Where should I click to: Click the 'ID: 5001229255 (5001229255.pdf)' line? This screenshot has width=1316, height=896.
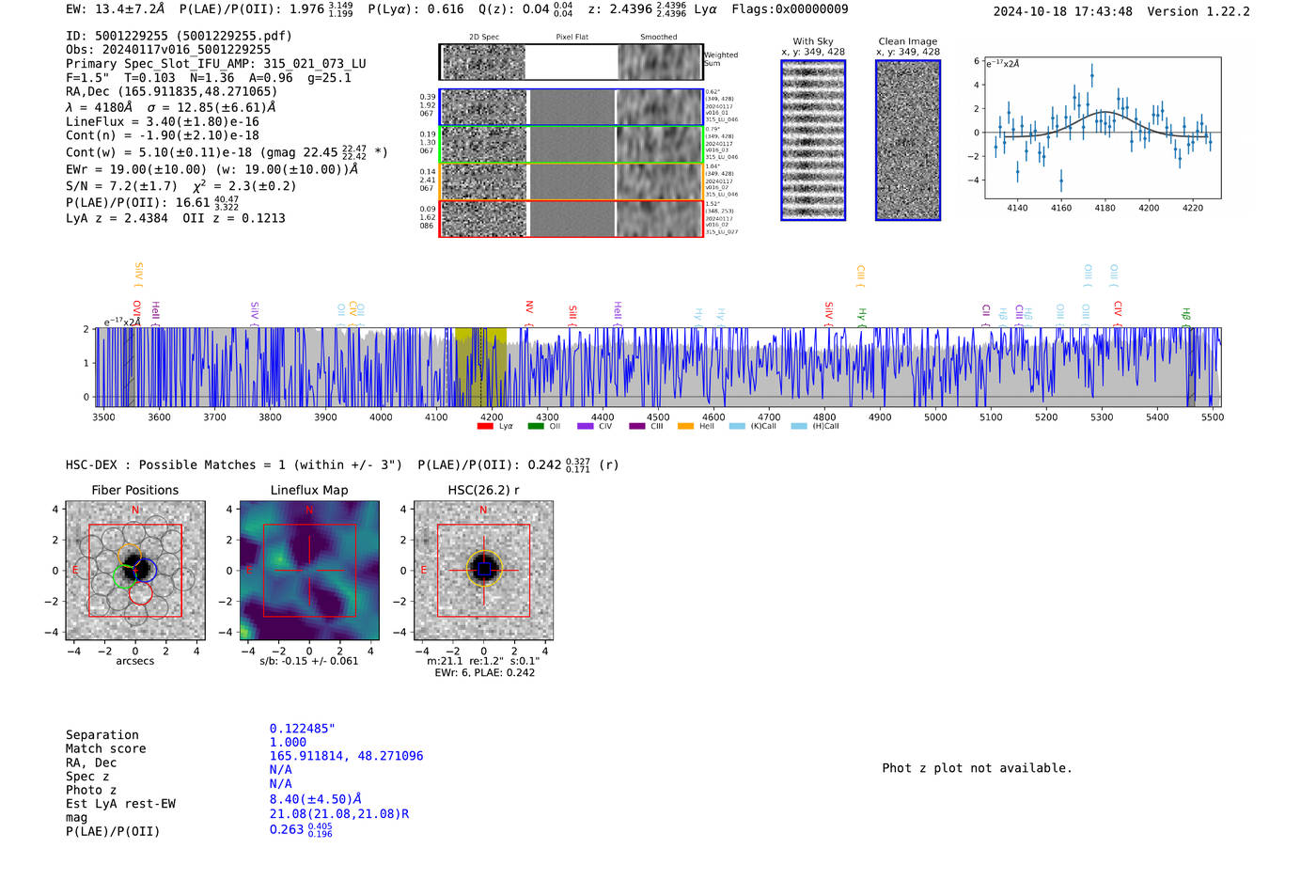click(x=179, y=36)
